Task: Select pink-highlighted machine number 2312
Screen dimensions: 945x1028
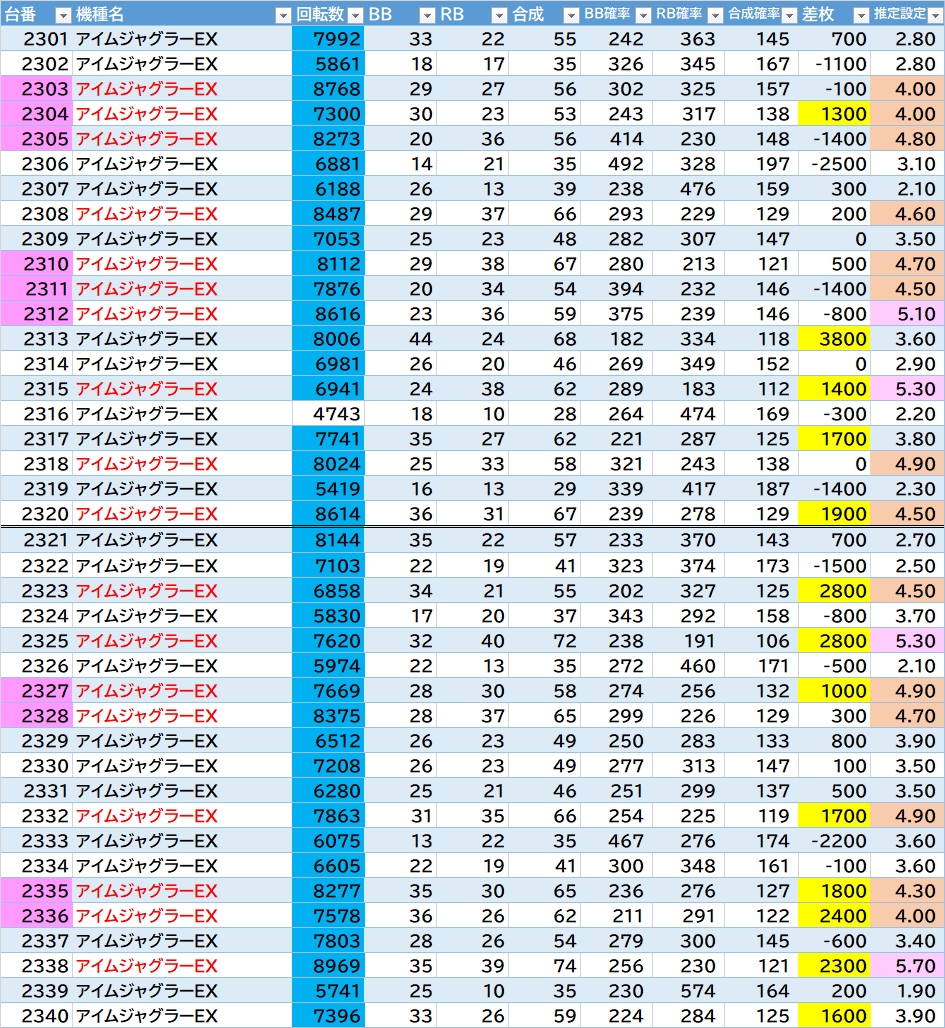Action: pyautogui.click(x=36, y=314)
